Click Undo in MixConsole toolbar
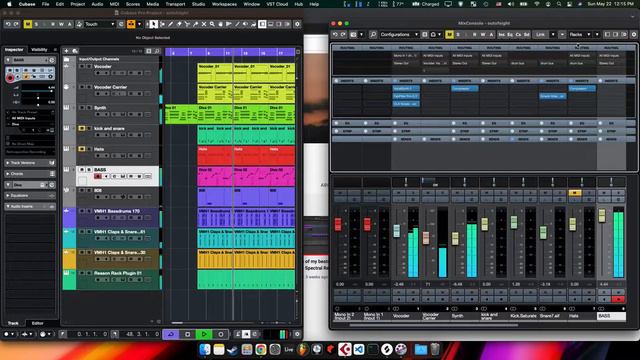Image resolution: width=640 pixels, height=360 pixels. [335, 35]
